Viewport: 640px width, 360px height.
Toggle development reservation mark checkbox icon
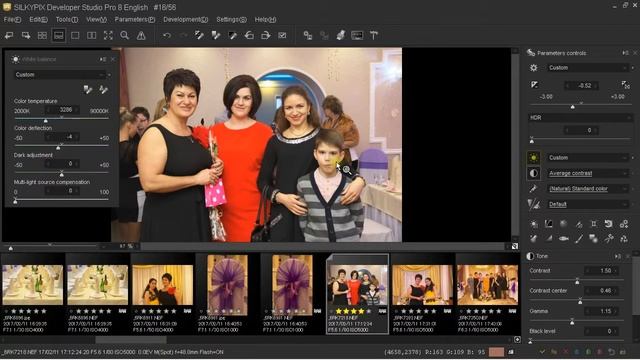[x=282, y=36]
